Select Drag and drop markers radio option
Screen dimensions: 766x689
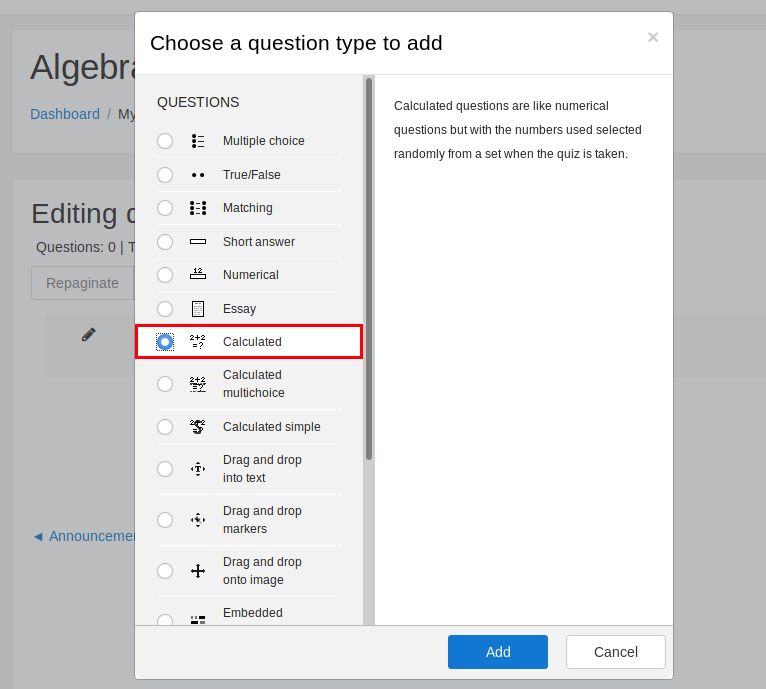[x=165, y=520]
